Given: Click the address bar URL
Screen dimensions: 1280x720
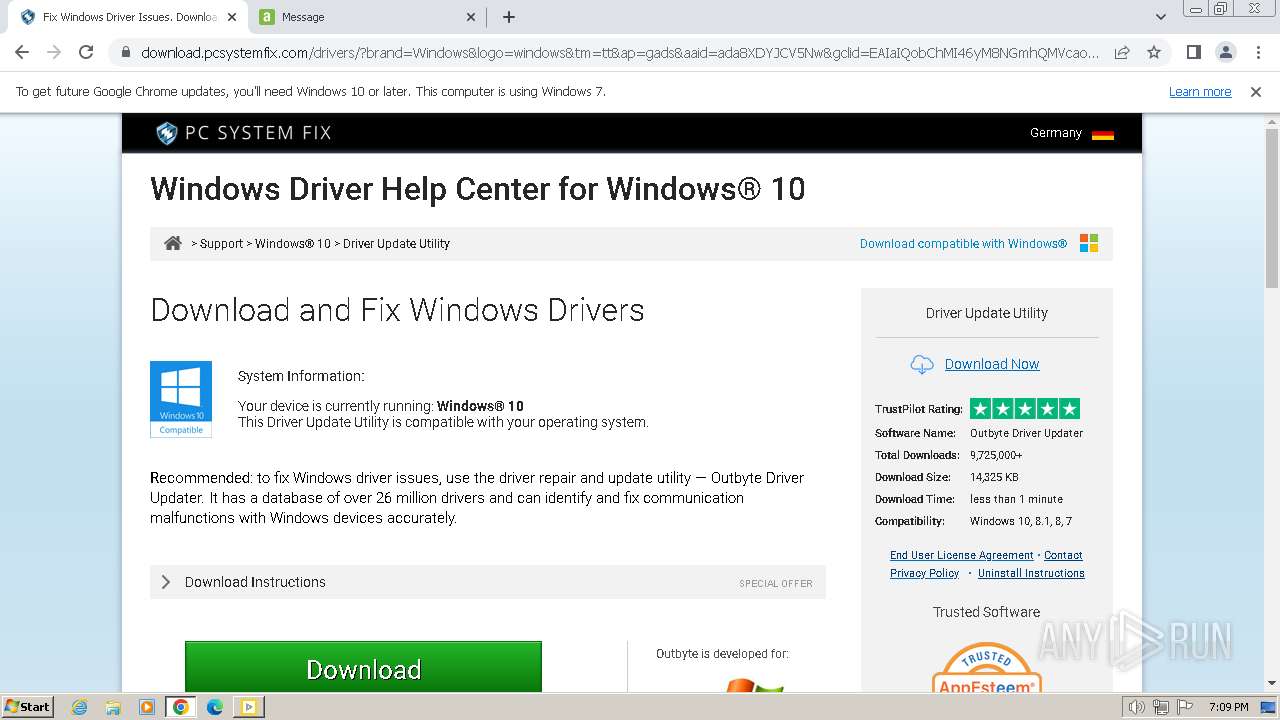Looking at the screenshot, I should click(x=620, y=52).
